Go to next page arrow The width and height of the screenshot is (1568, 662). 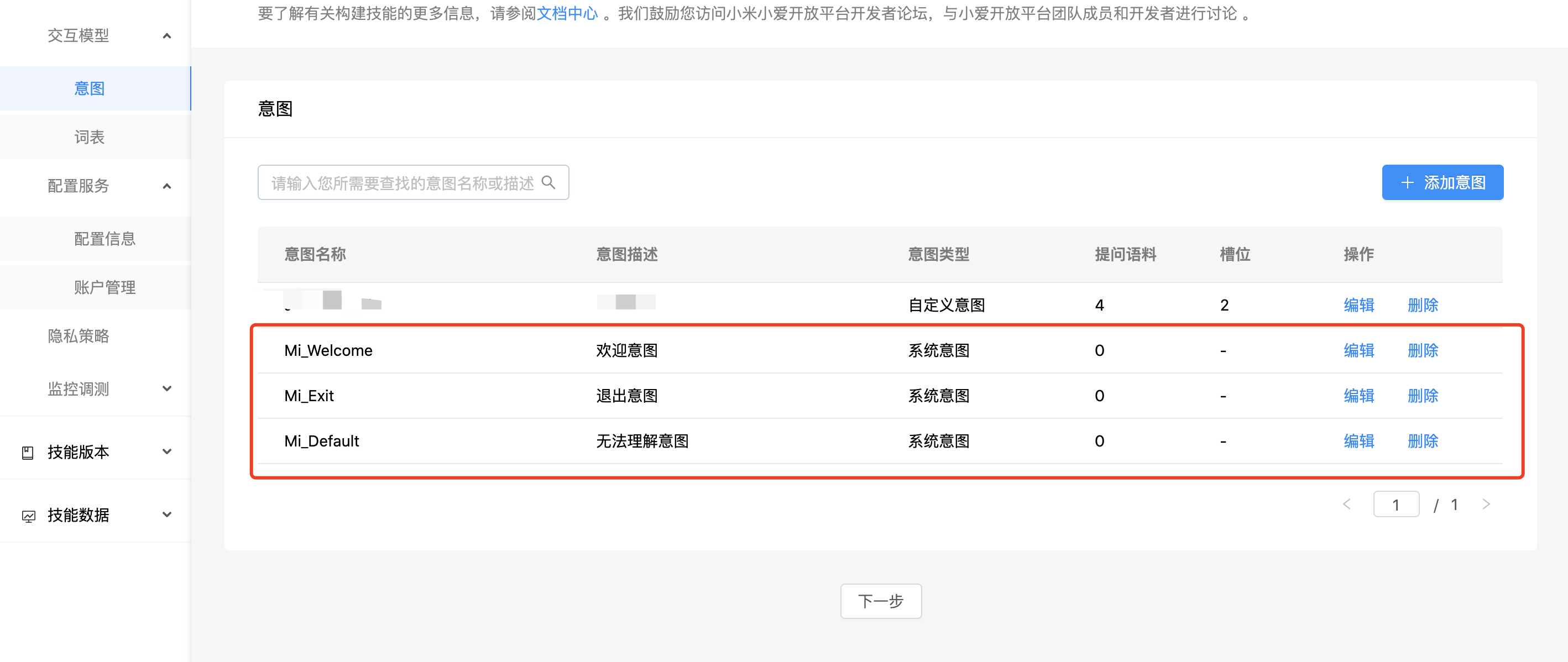pyautogui.click(x=1486, y=505)
